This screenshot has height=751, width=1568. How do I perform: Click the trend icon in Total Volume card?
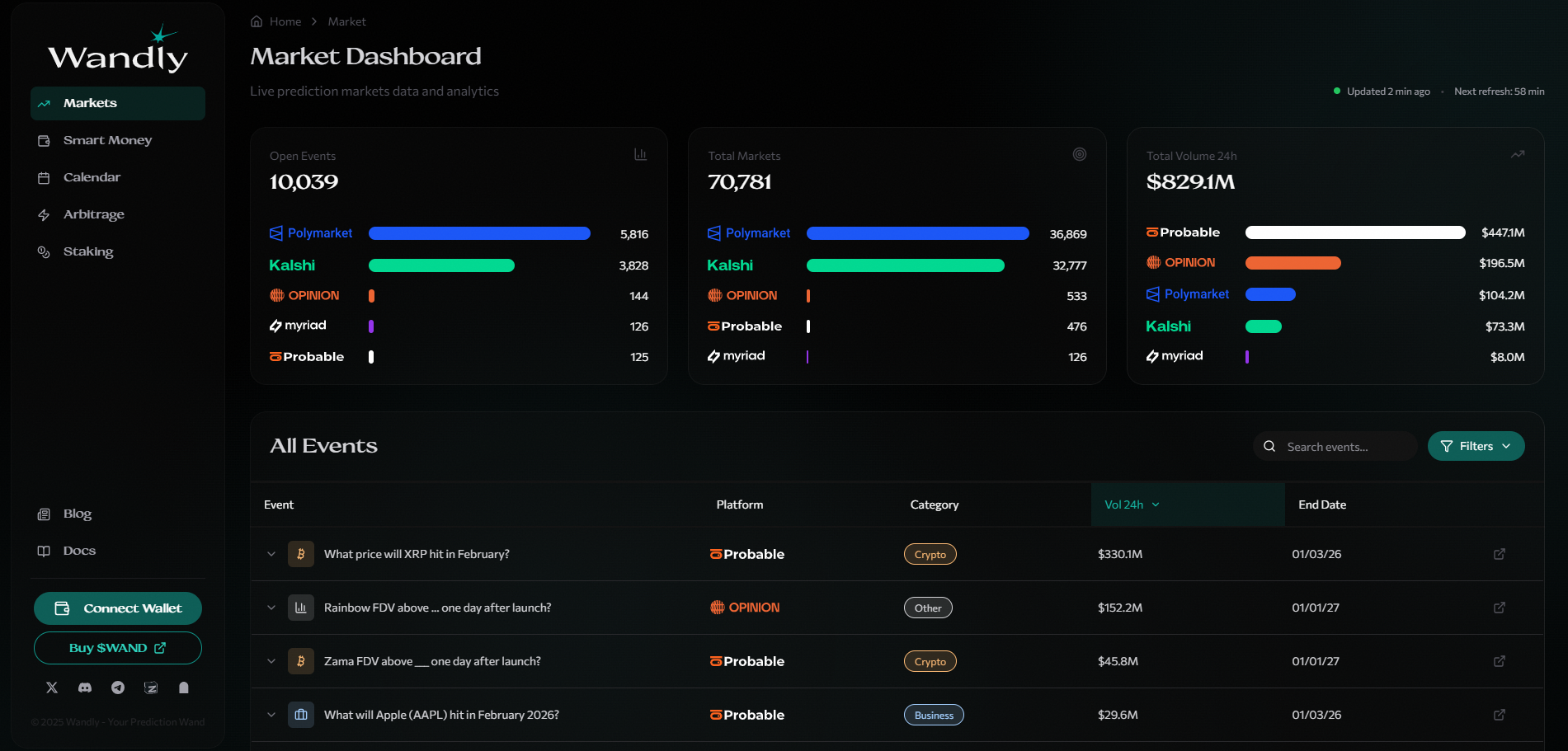click(1517, 155)
